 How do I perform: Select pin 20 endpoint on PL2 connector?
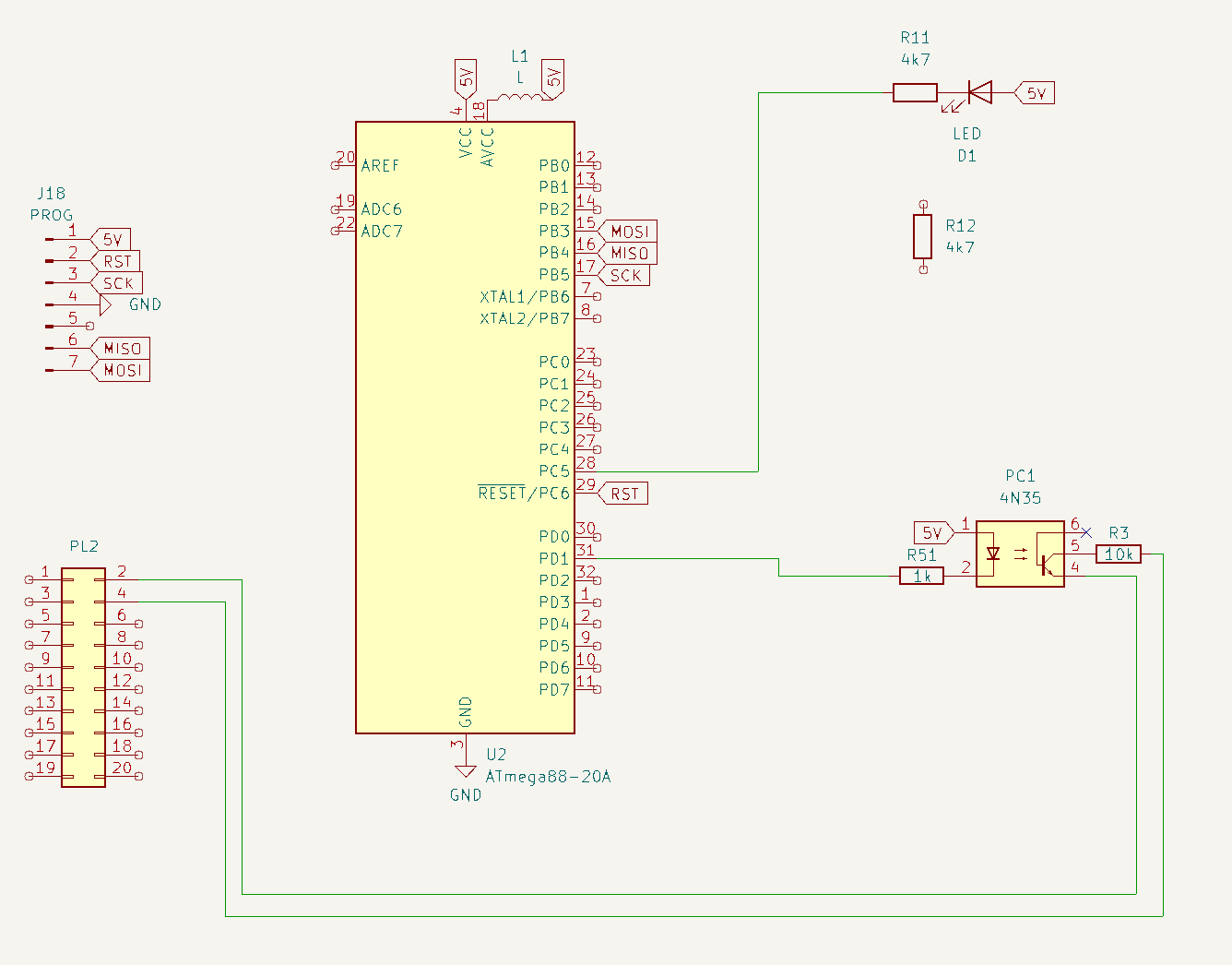[x=139, y=777]
